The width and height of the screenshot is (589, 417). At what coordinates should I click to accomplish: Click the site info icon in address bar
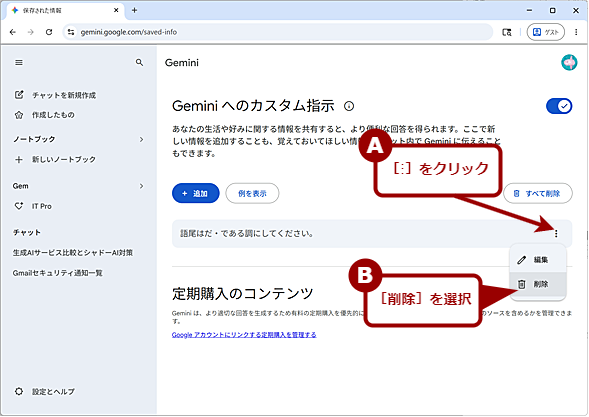71,32
